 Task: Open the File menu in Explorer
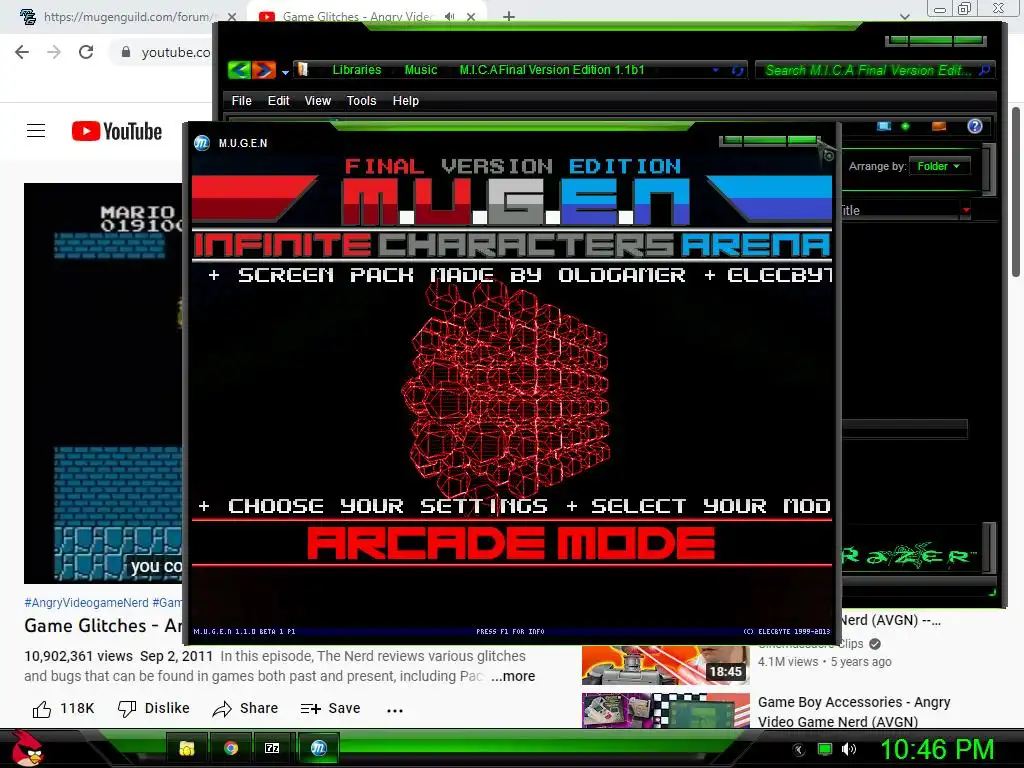241,101
